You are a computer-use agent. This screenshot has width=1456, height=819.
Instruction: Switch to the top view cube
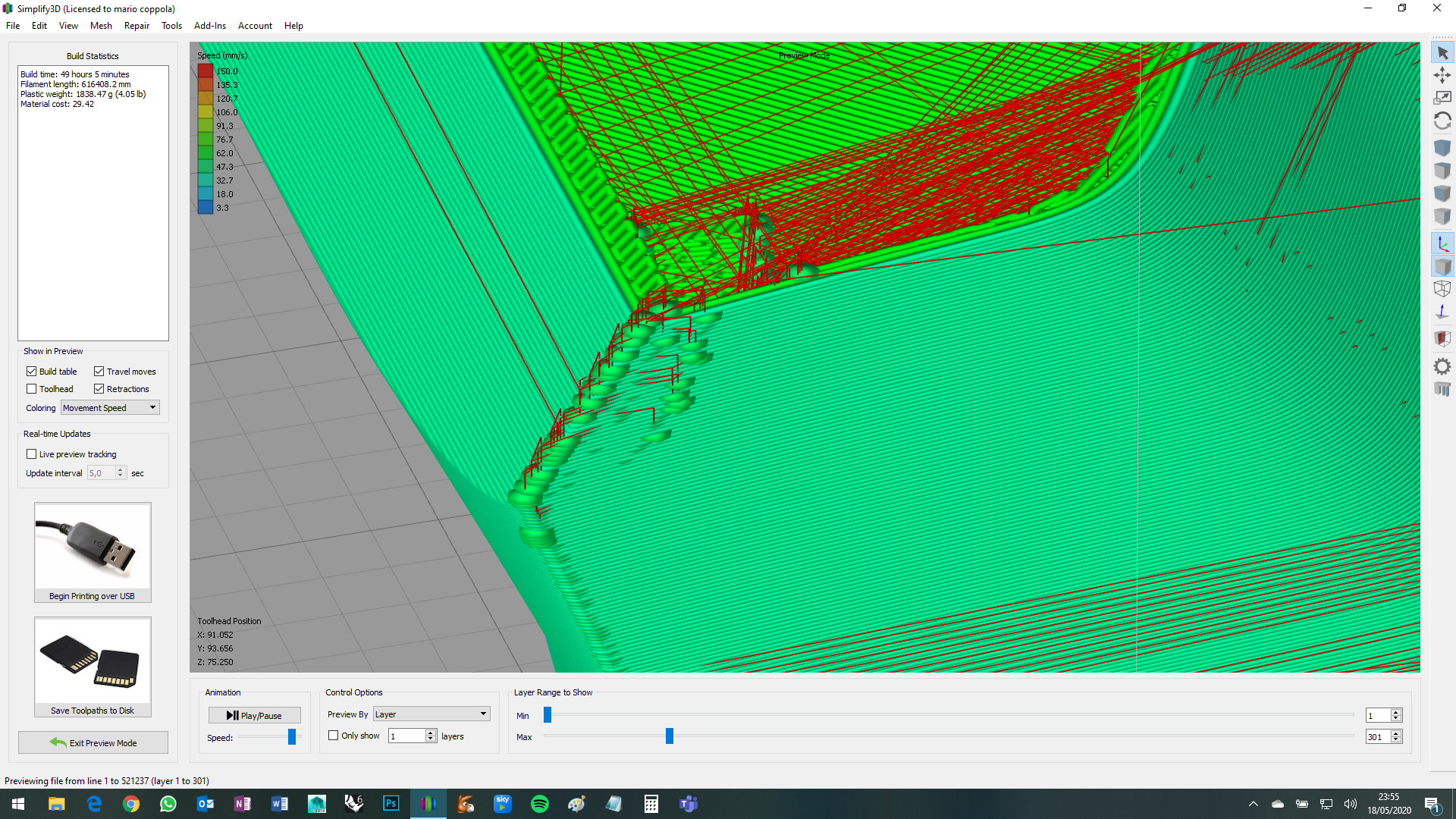click(x=1442, y=171)
